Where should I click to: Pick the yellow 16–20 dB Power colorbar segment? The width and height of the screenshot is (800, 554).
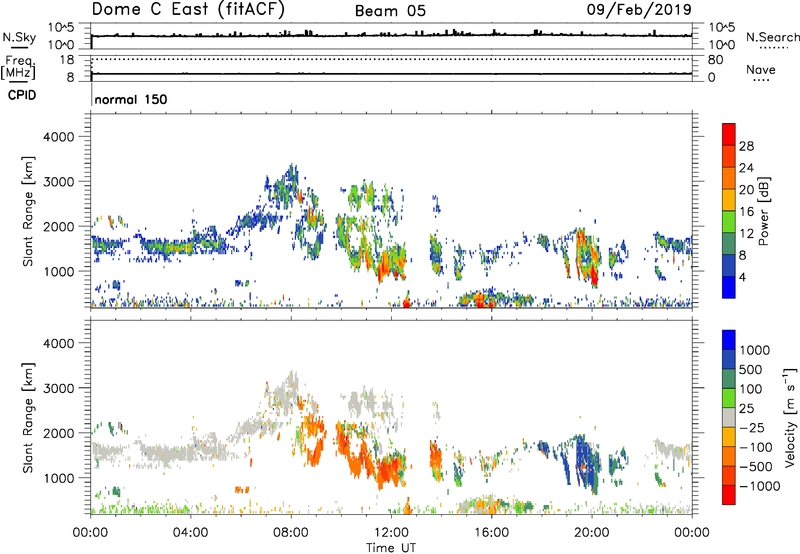pyautogui.click(x=729, y=199)
